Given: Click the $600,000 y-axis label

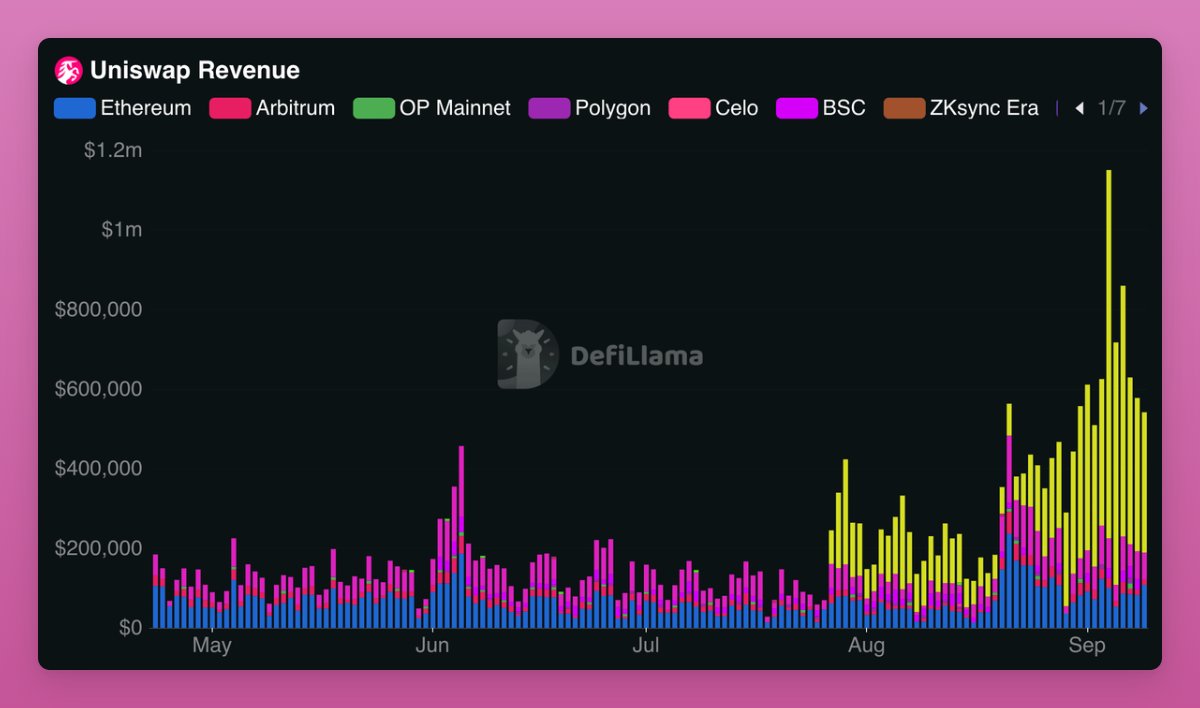Looking at the screenshot, I should tap(99, 389).
